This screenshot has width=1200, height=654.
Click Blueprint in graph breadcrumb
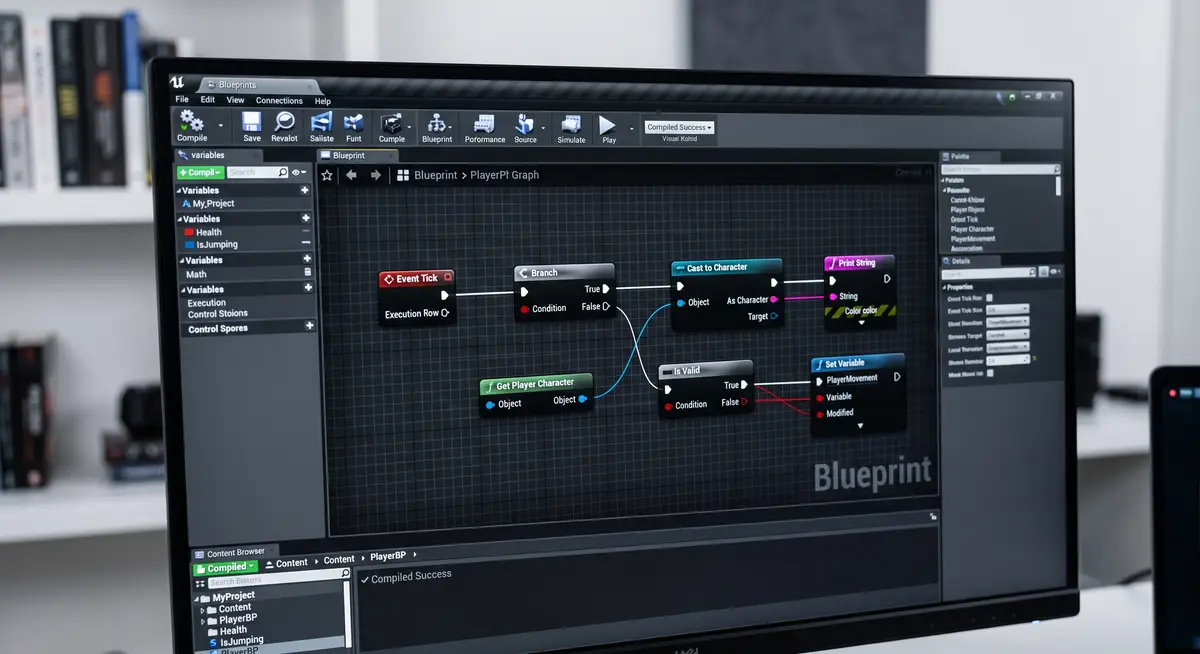point(435,175)
